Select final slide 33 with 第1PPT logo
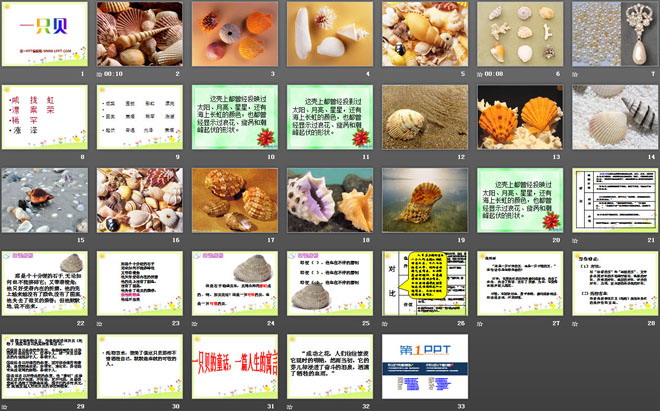The width and height of the screenshot is (660, 411). pyautogui.click(x=424, y=365)
